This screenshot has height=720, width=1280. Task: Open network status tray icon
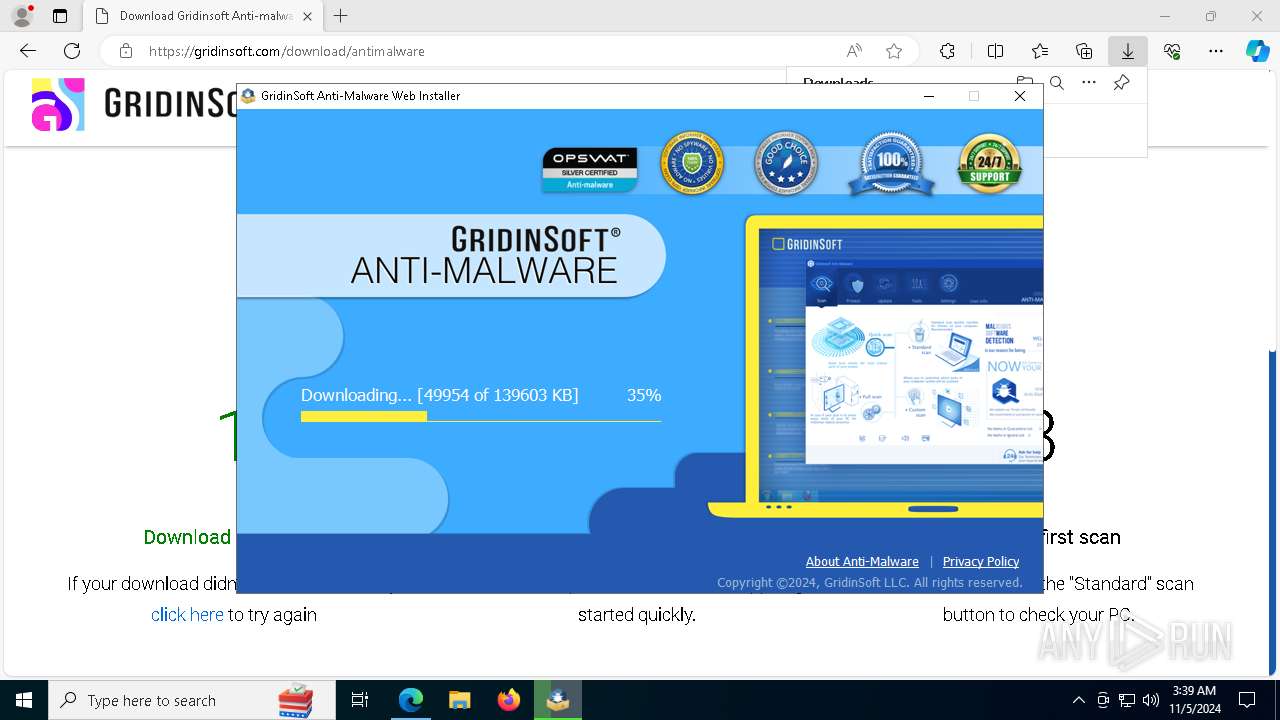(x=1127, y=700)
